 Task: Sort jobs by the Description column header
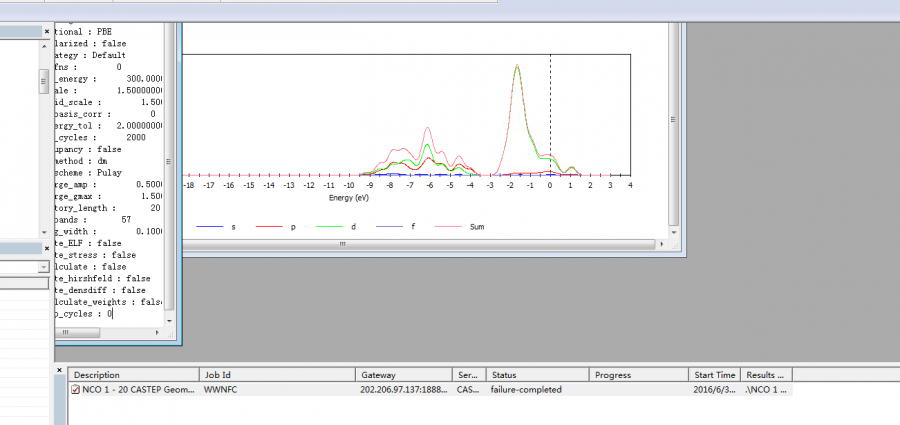(x=134, y=375)
